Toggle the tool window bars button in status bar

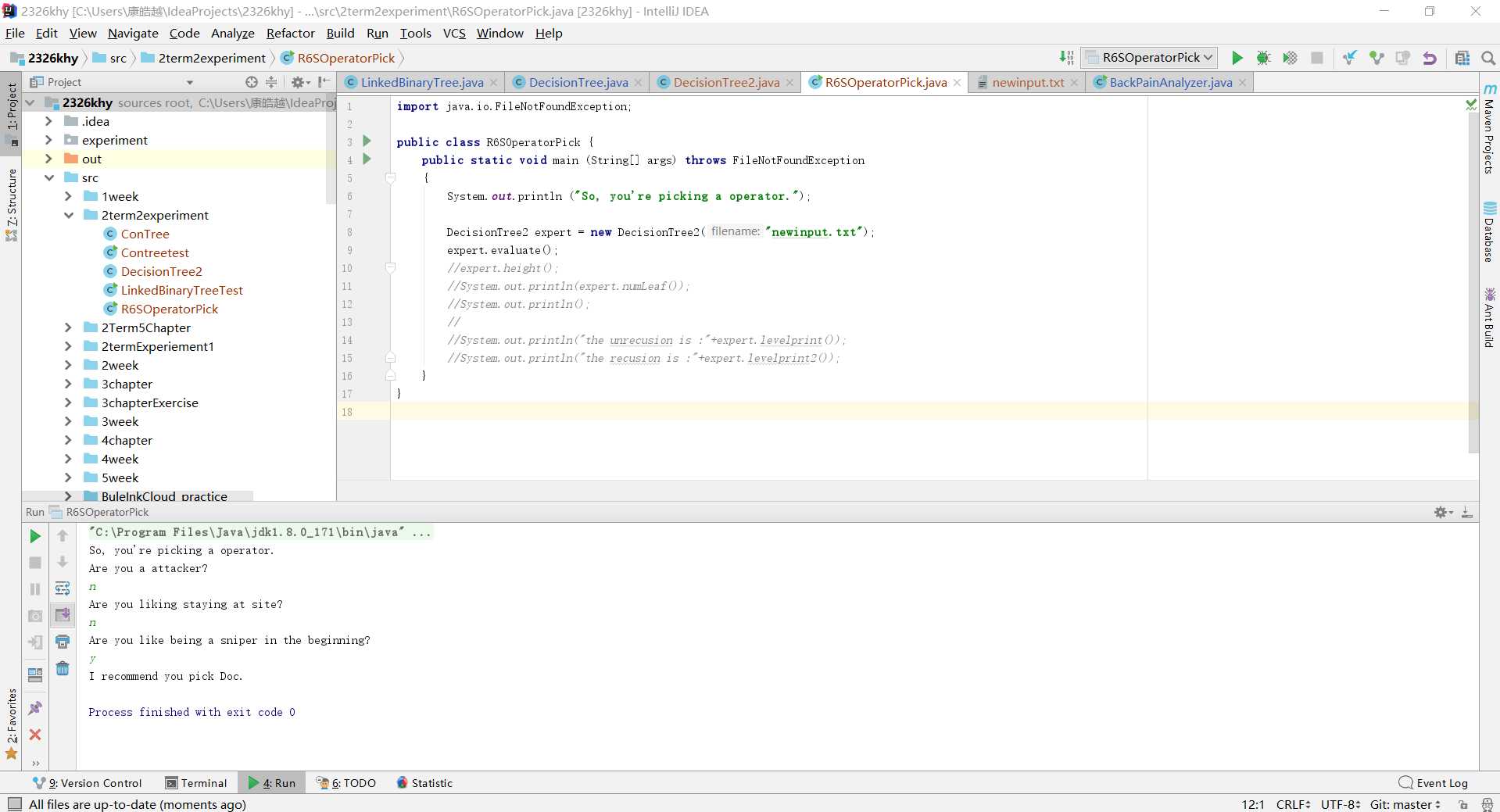pyautogui.click(x=14, y=804)
